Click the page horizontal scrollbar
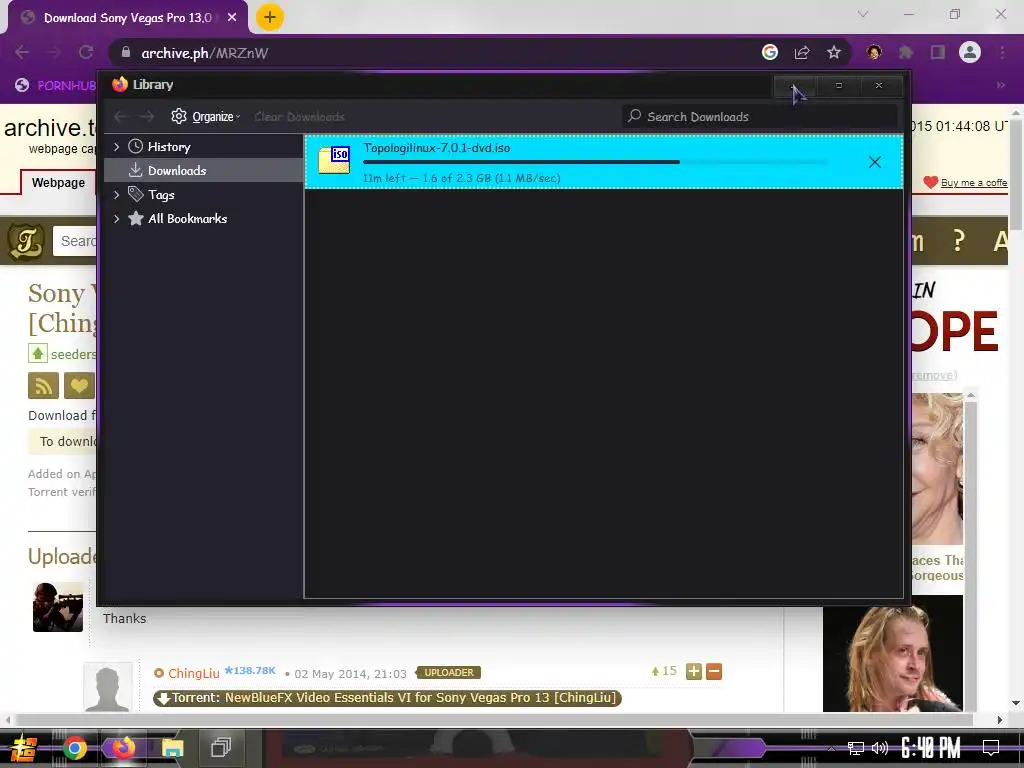Screen dimensions: 1024x768 [494, 720]
